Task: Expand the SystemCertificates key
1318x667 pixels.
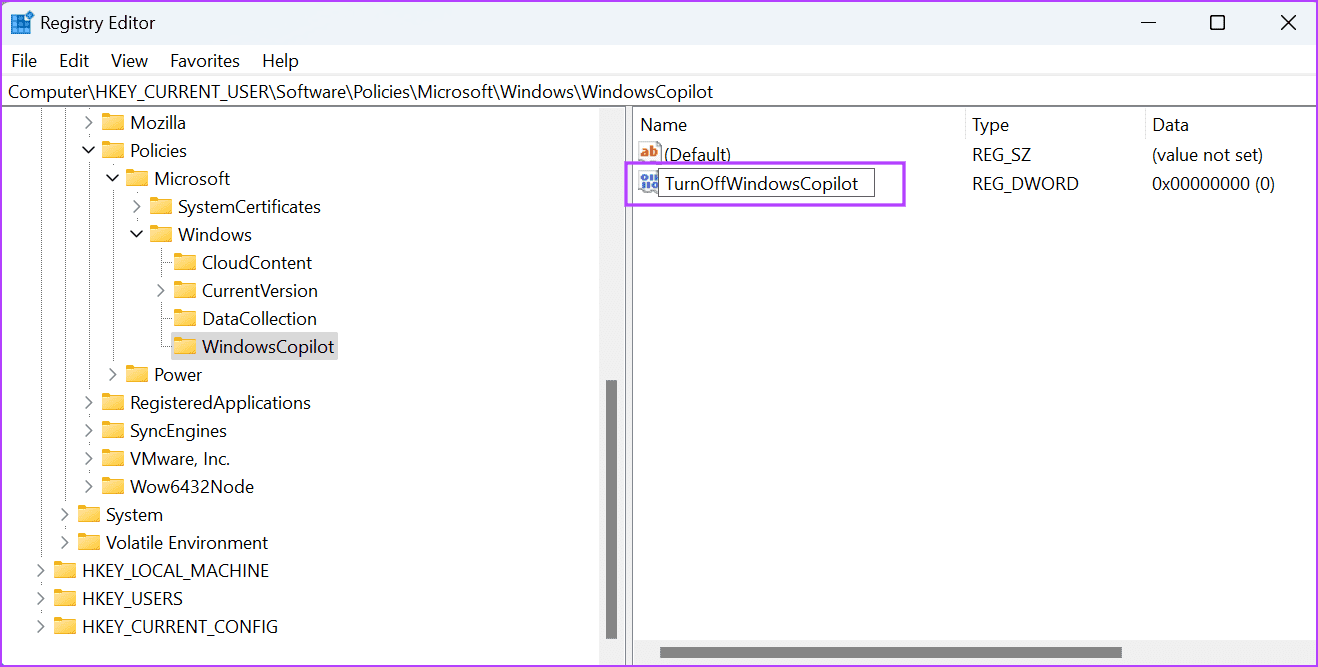Action: click(x=137, y=207)
